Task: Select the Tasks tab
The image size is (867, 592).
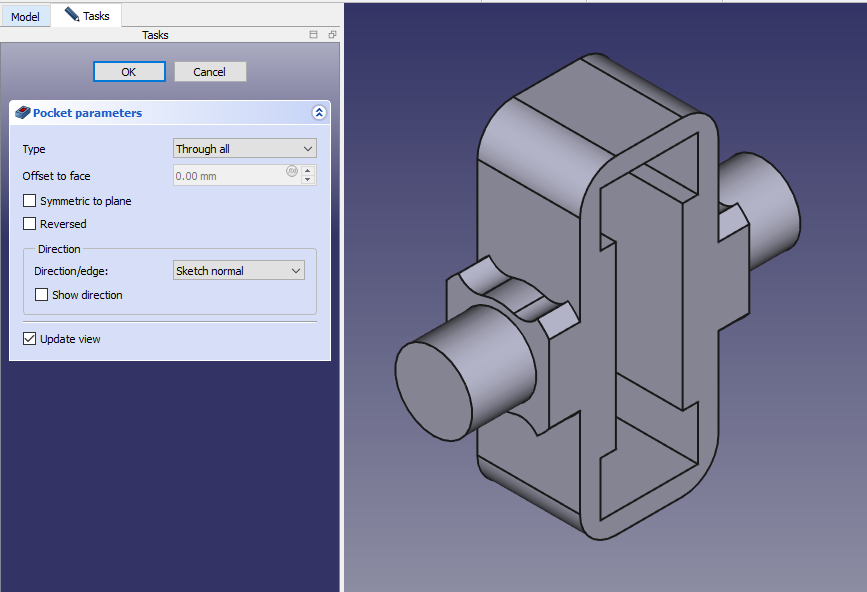Action: coord(87,16)
